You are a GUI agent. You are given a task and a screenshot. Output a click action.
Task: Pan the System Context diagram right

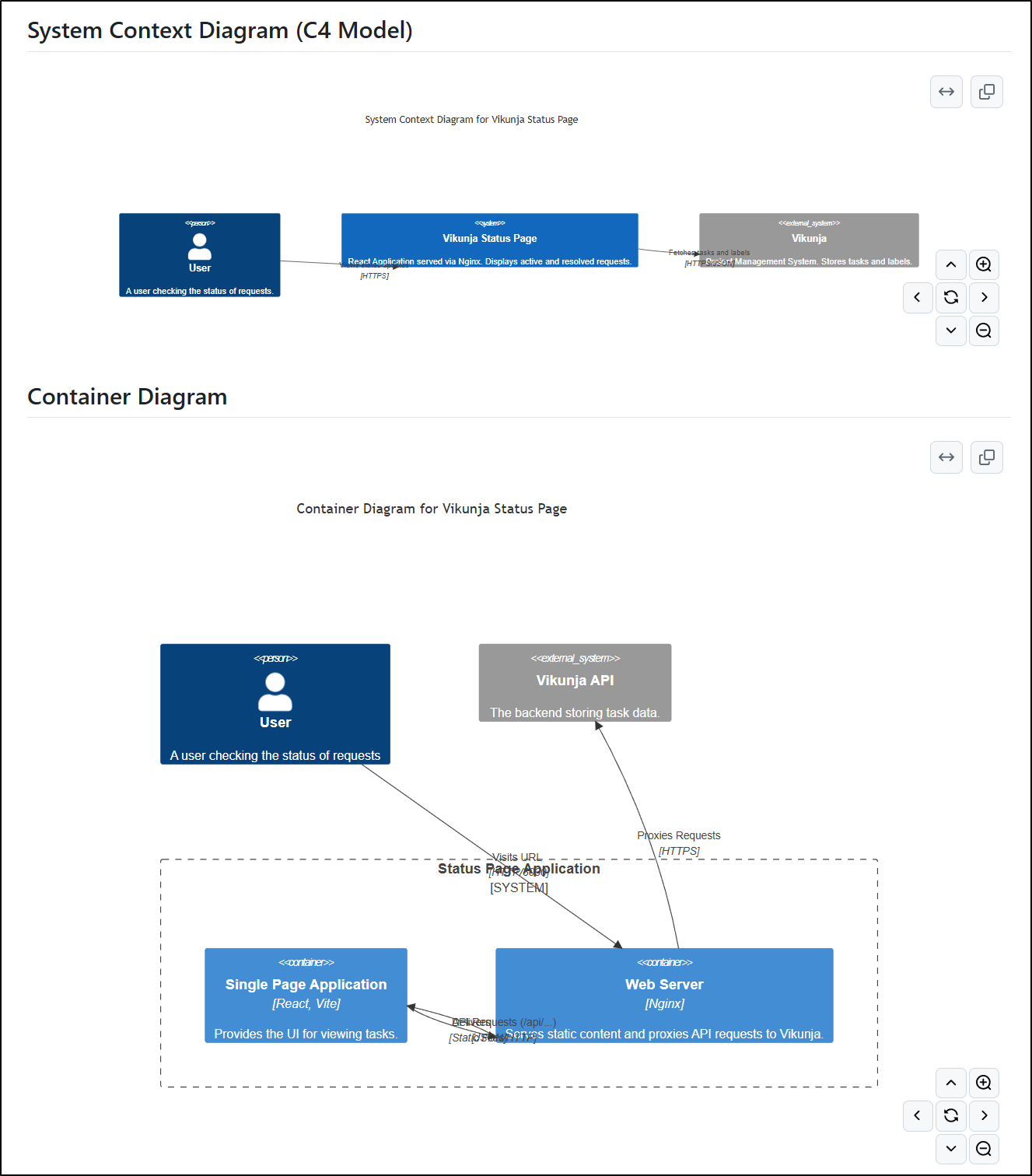(984, 297)
